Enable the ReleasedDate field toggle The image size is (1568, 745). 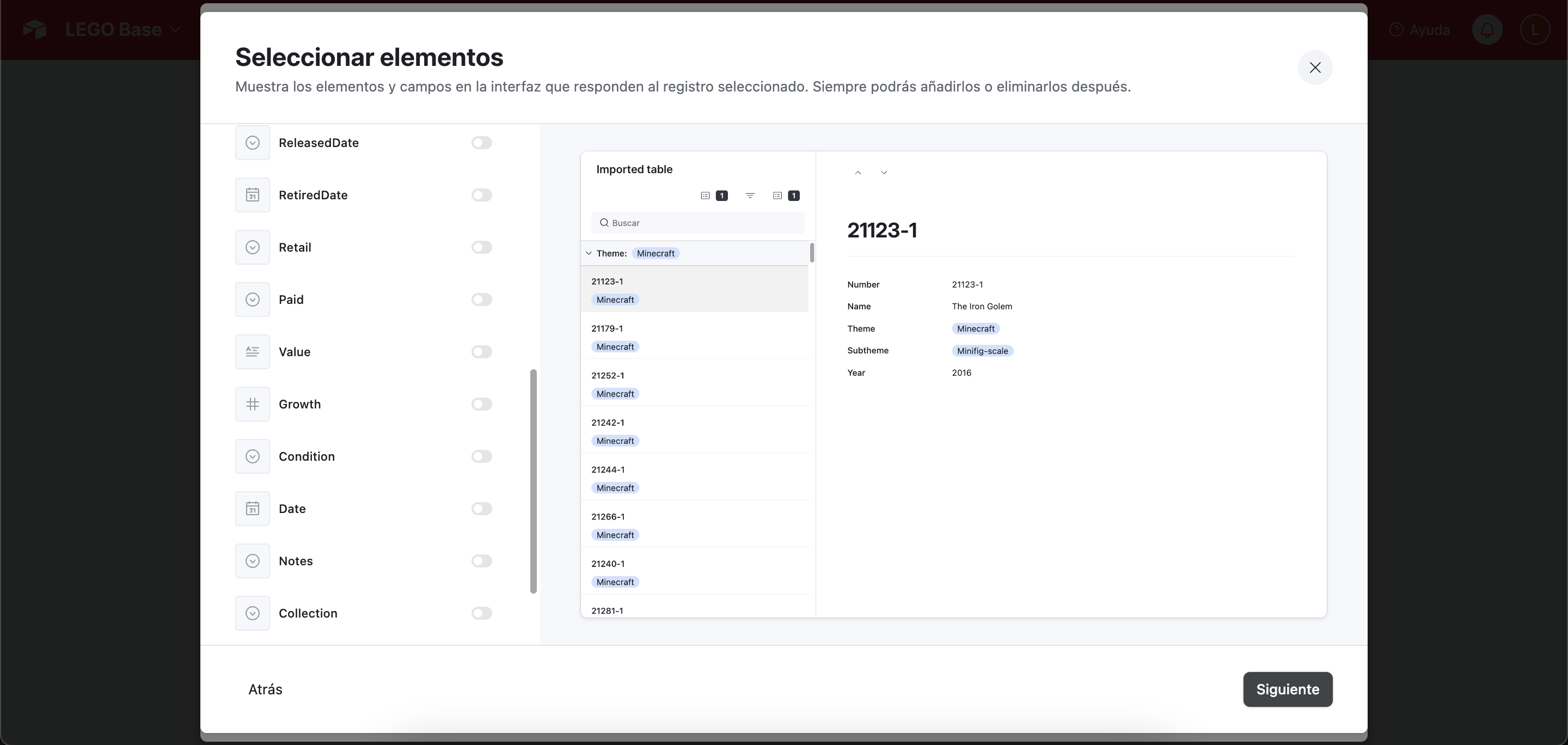coord(481,143)
